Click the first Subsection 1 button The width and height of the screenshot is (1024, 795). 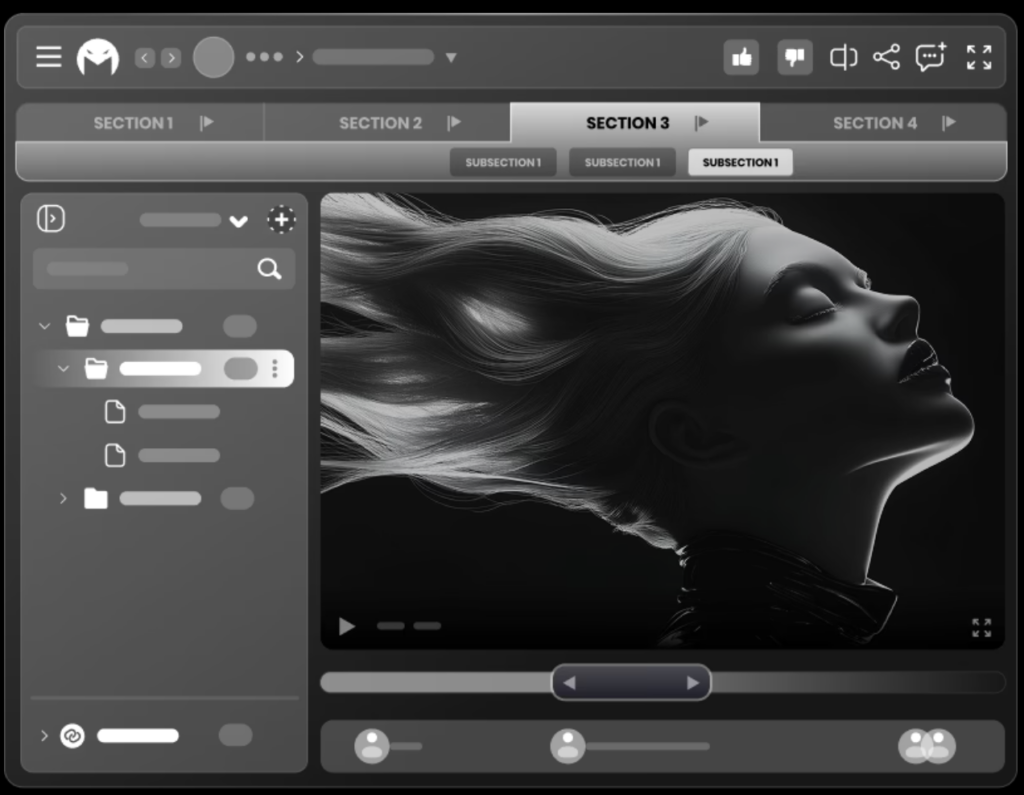click(x=503, y=162)
